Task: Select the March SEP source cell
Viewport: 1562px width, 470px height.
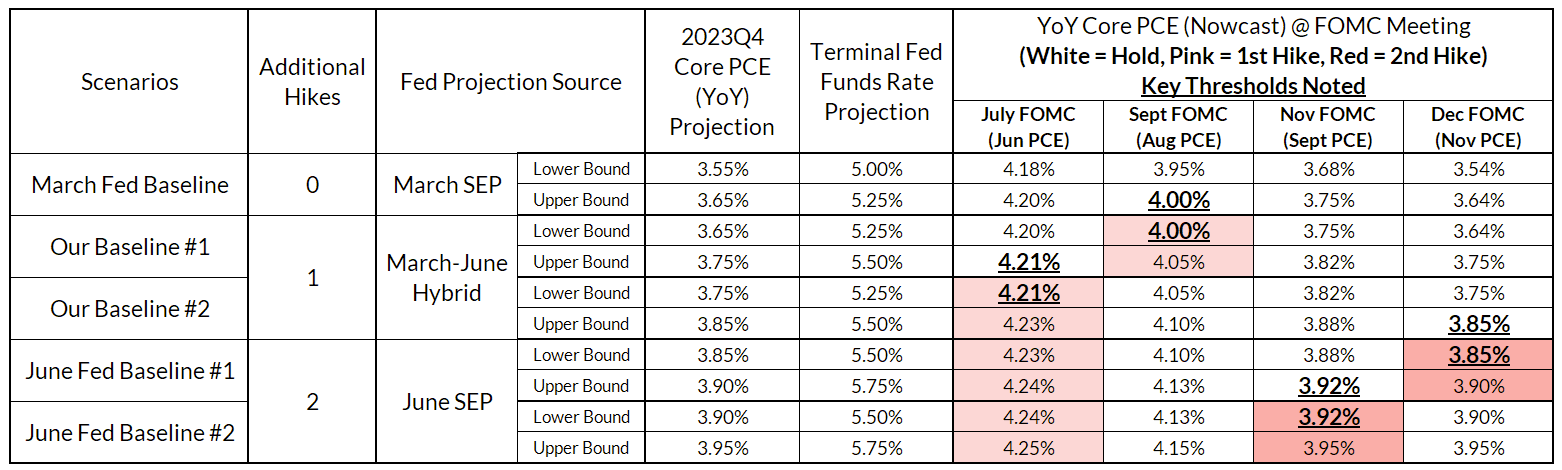Action: click(447, 185)
